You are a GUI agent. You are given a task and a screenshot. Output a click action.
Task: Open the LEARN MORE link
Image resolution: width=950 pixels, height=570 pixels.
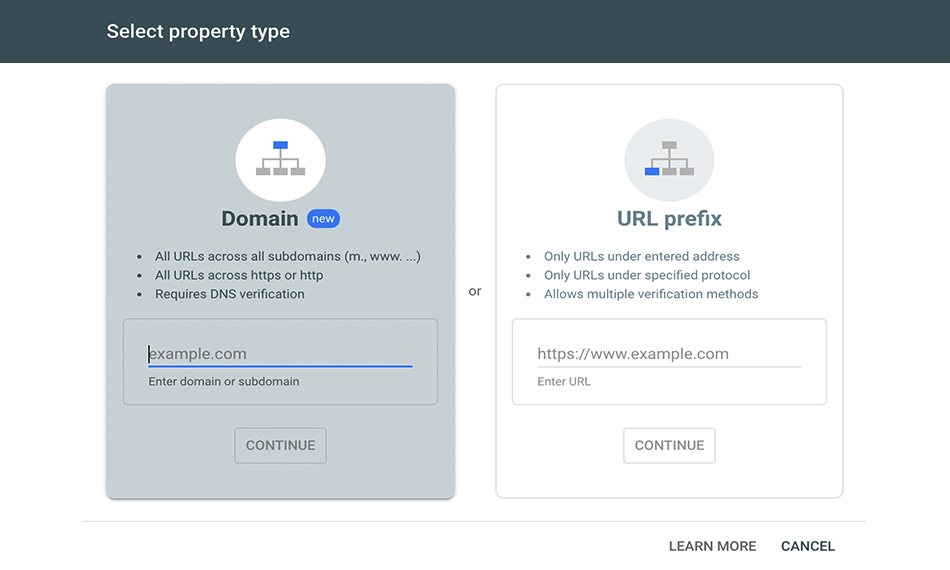pos(712,546)
